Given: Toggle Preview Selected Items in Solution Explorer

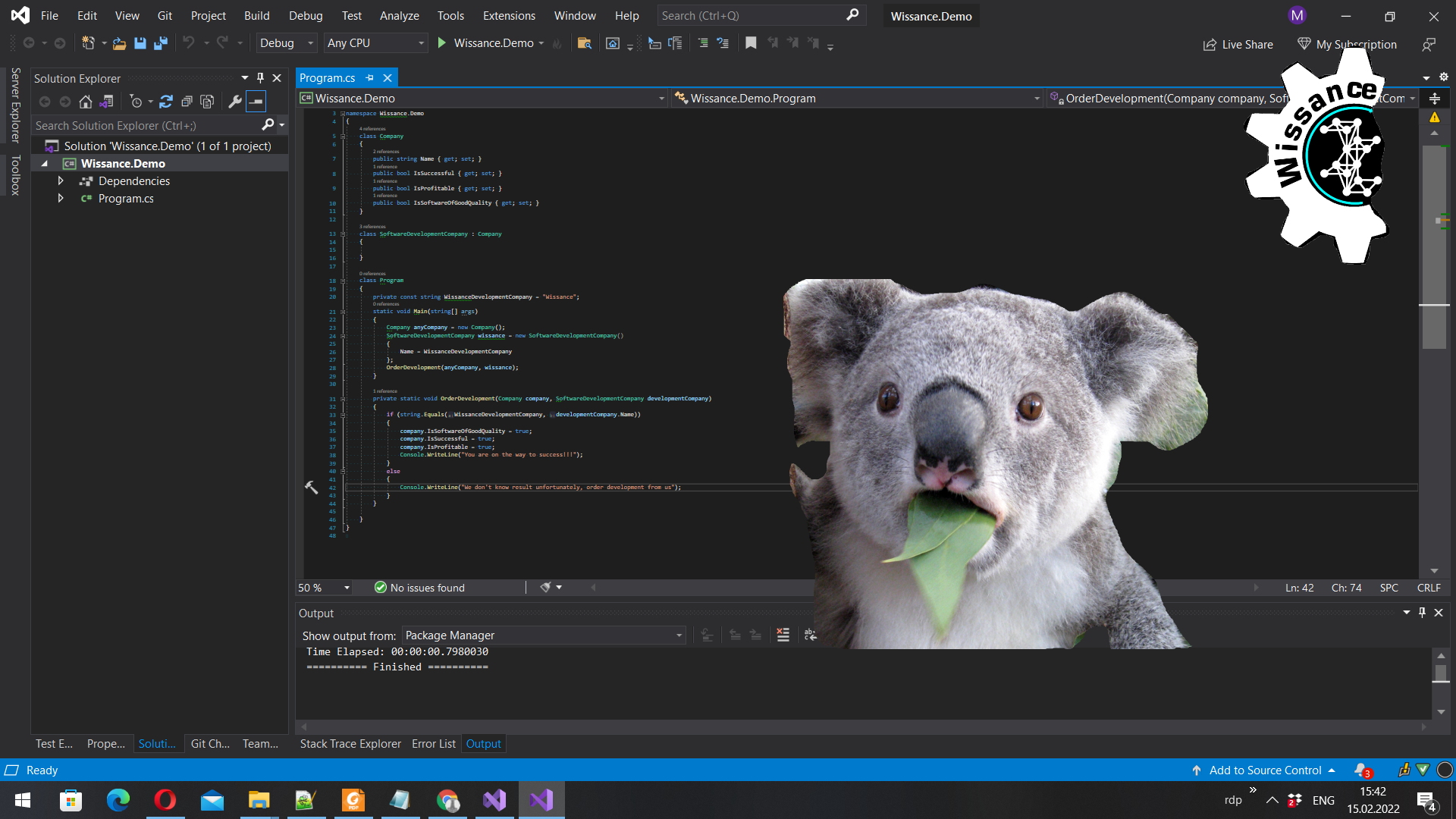Looking at the screenshot, I should [x=256, y=102].
